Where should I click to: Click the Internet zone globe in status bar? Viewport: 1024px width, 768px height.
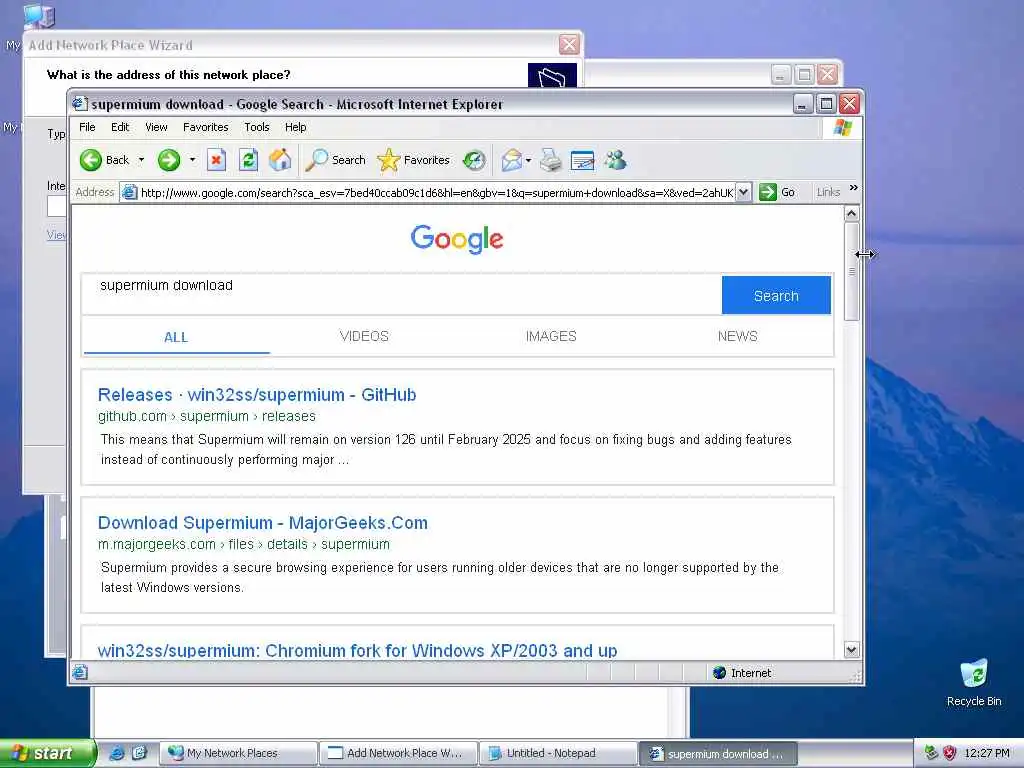(x=720, y=673)
